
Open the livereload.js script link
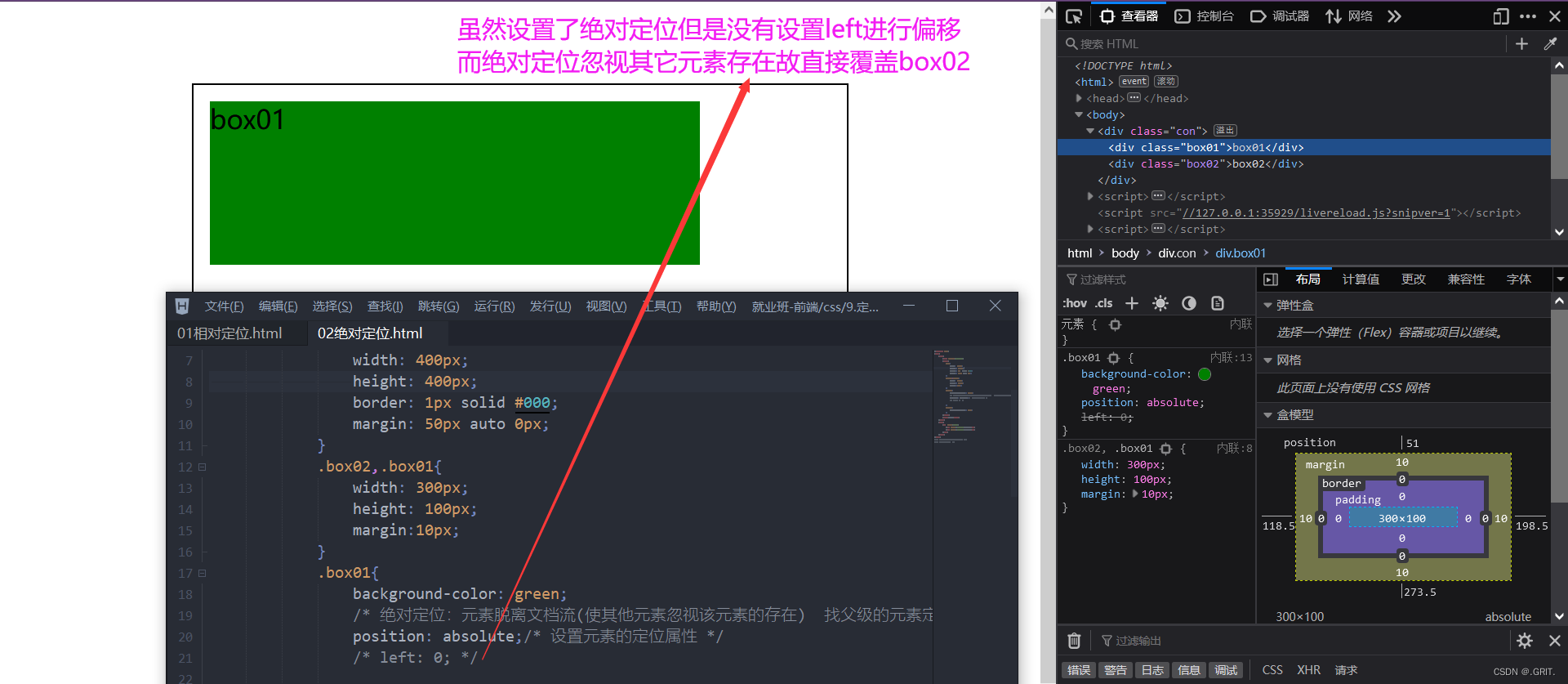1316,213
